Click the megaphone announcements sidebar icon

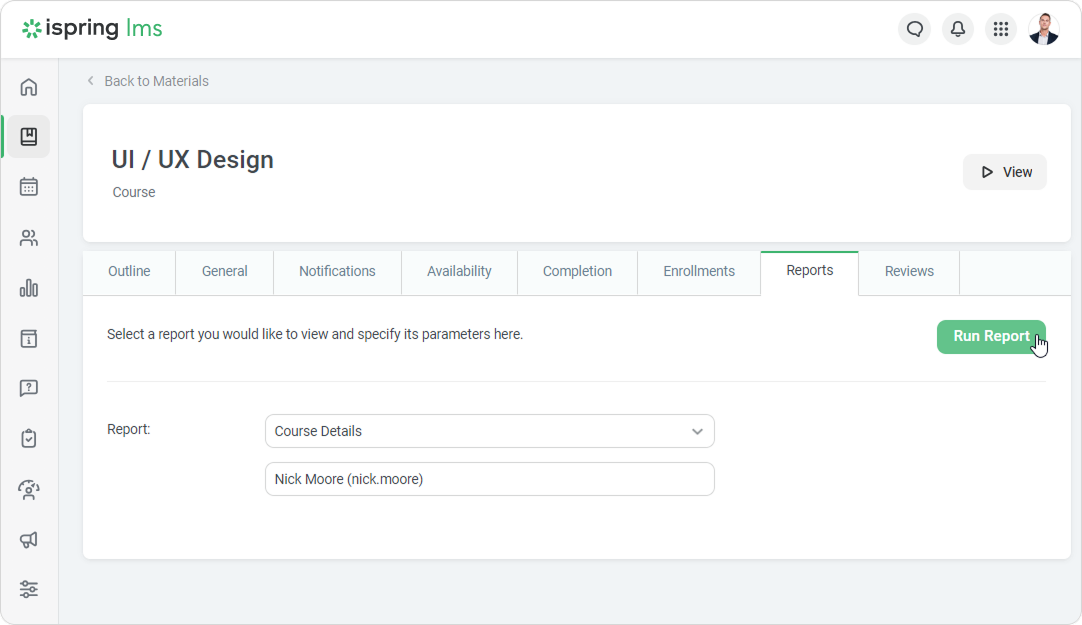(28, 540)
